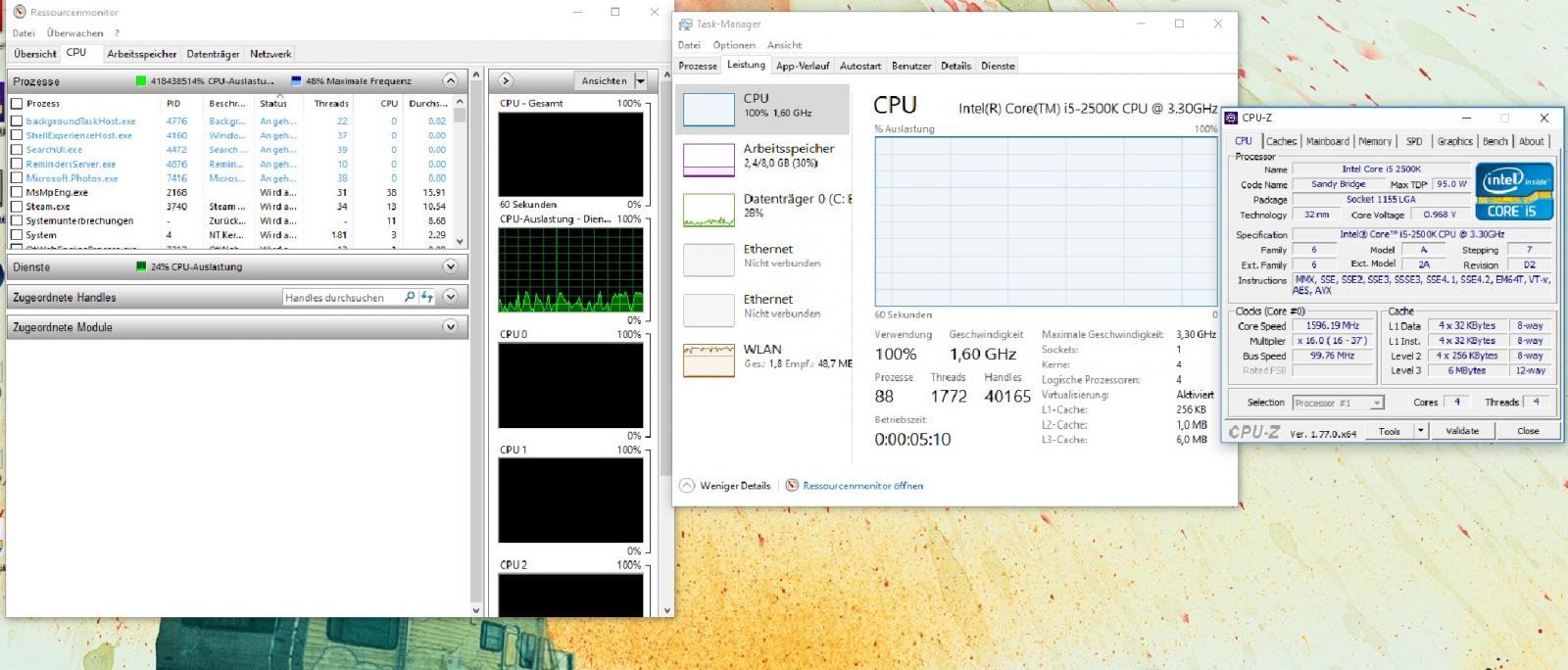
Task: Open the Autostart tab
Action: point(860,66)
